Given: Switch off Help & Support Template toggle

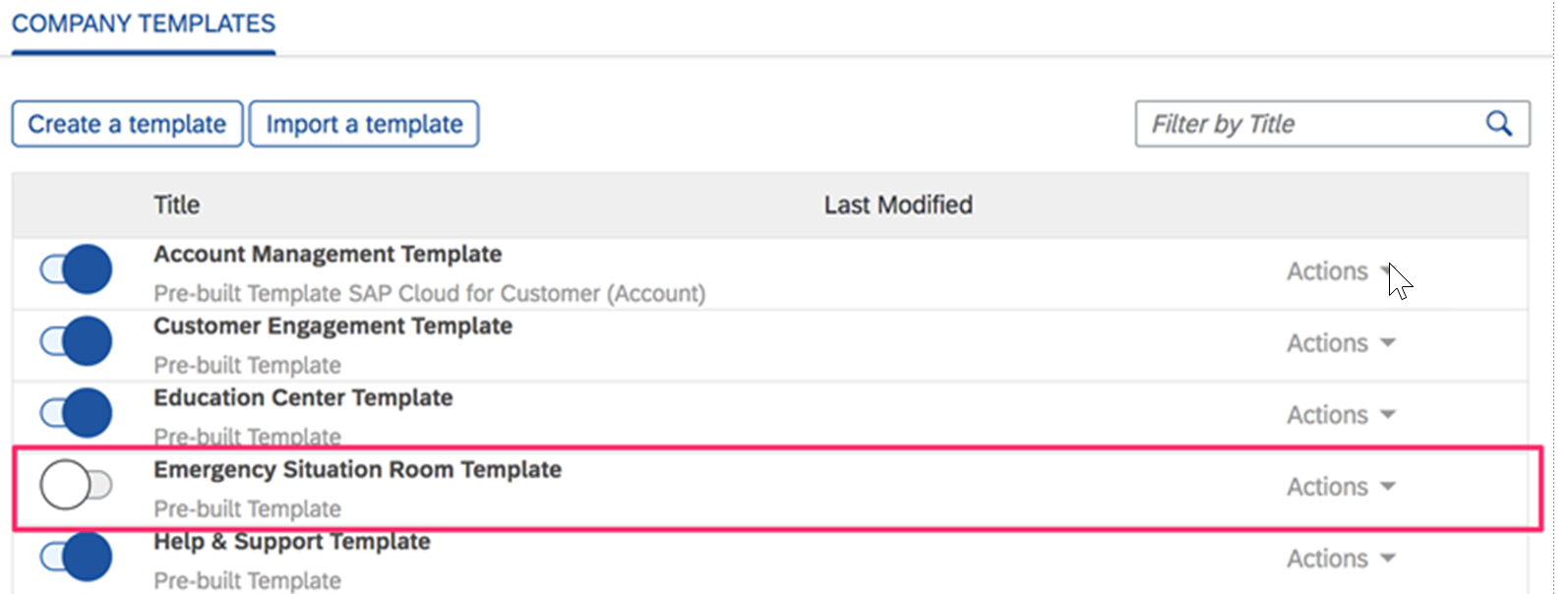Looking at the screenshot, I should tap(76, 557).
